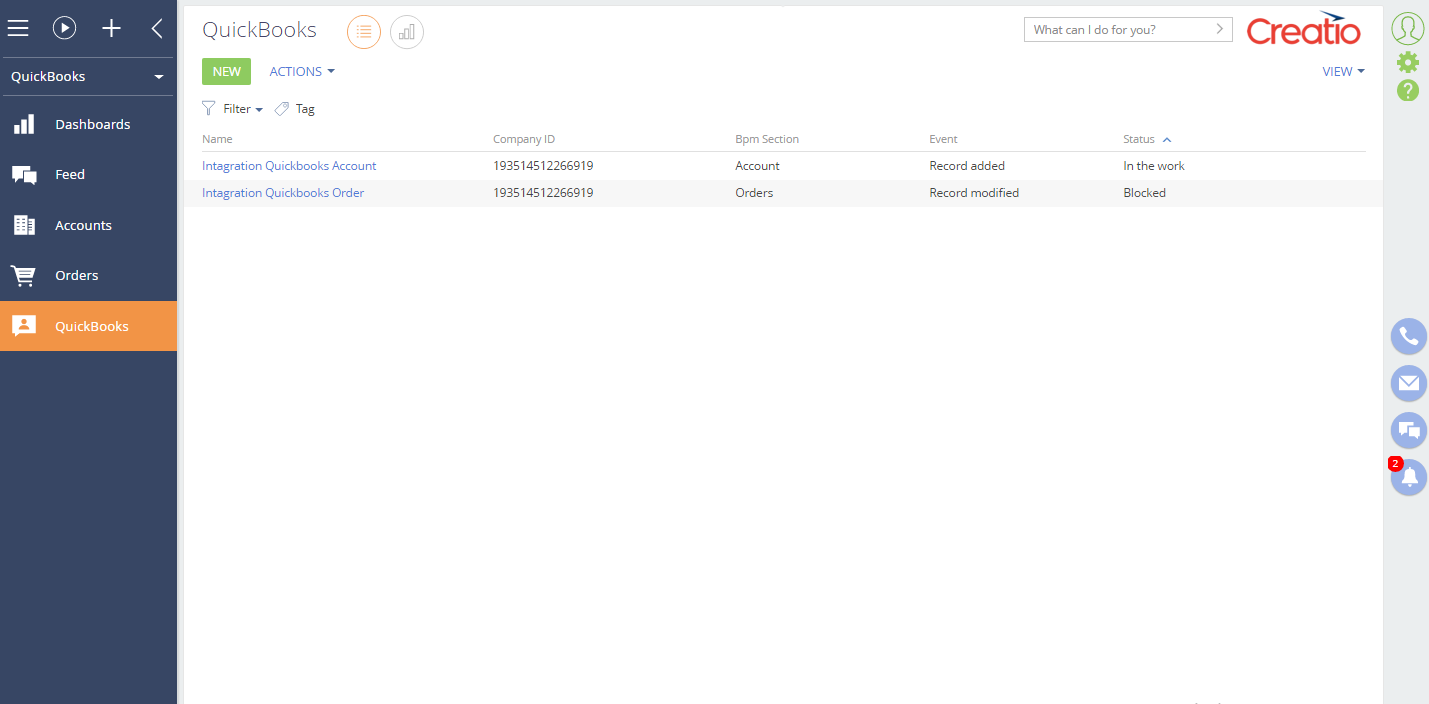The width and height of the screenshot is (1429, 704).
Task: Switch to the analytics chart view
Action: tap(406, 31)
